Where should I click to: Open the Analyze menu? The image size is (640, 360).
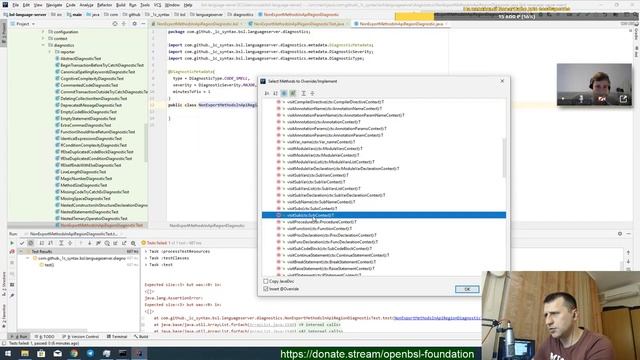(x=86, y=5)
